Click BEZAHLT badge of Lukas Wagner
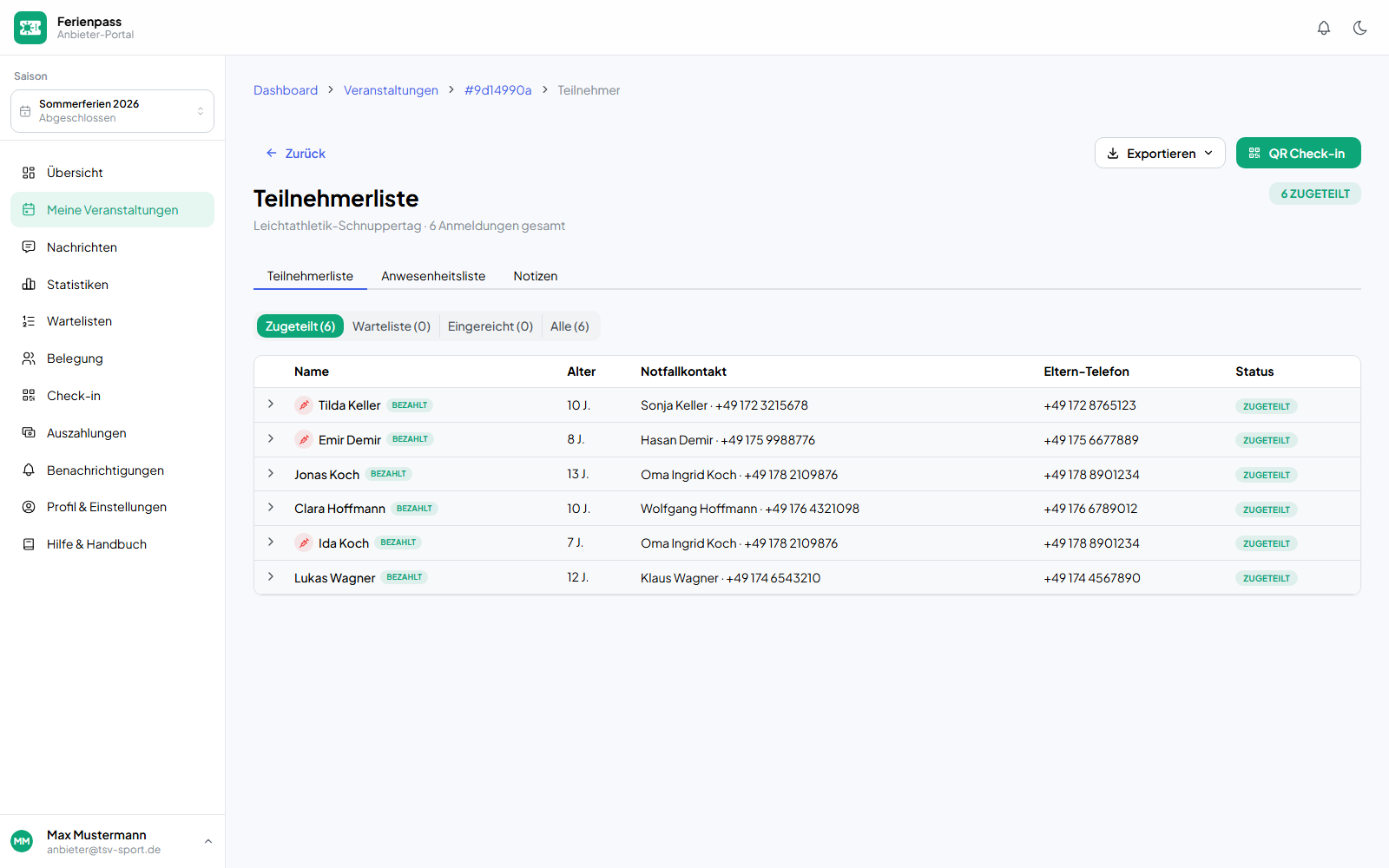The image size is (1389, 868). tap(405, 577)
